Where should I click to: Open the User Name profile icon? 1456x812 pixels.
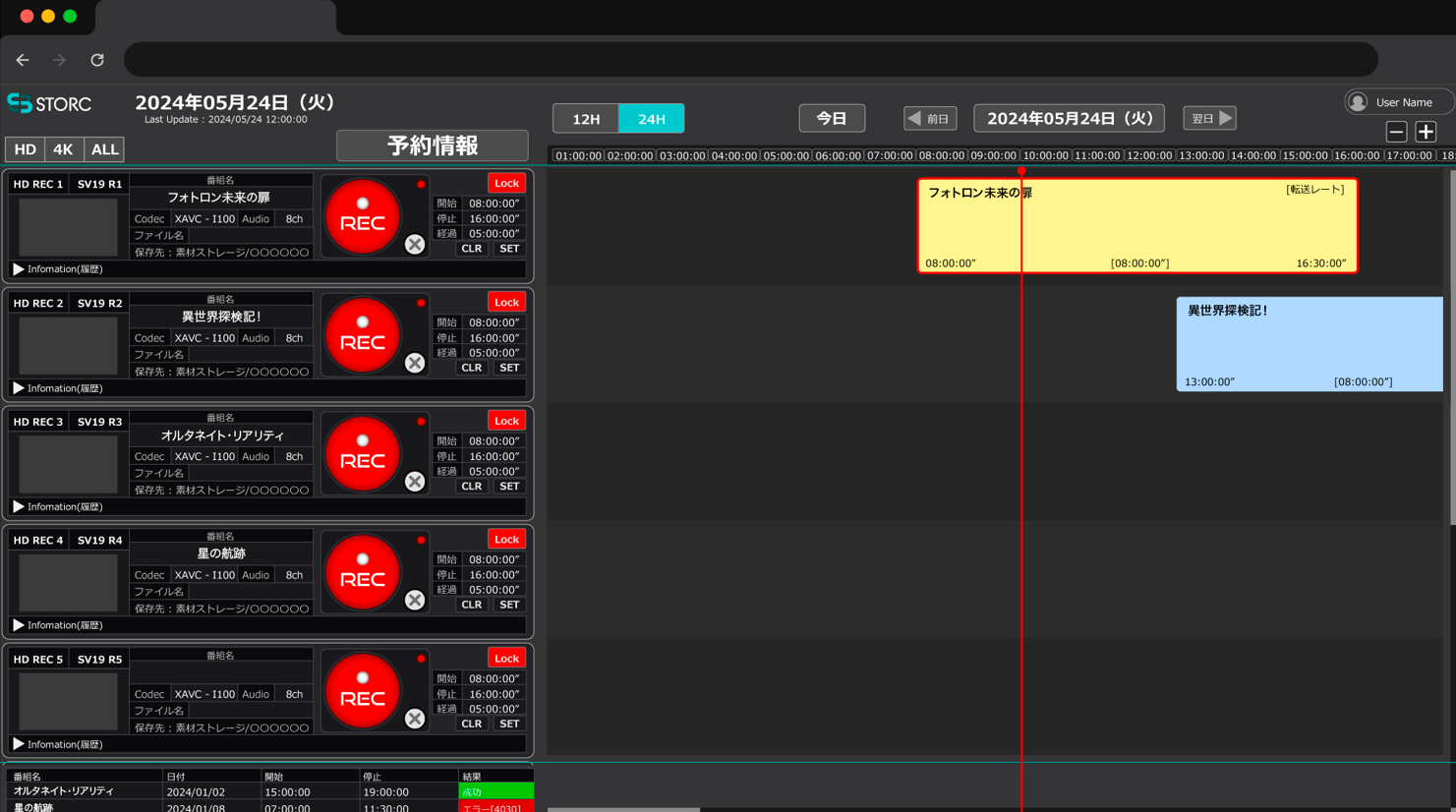click(1358, 102)
